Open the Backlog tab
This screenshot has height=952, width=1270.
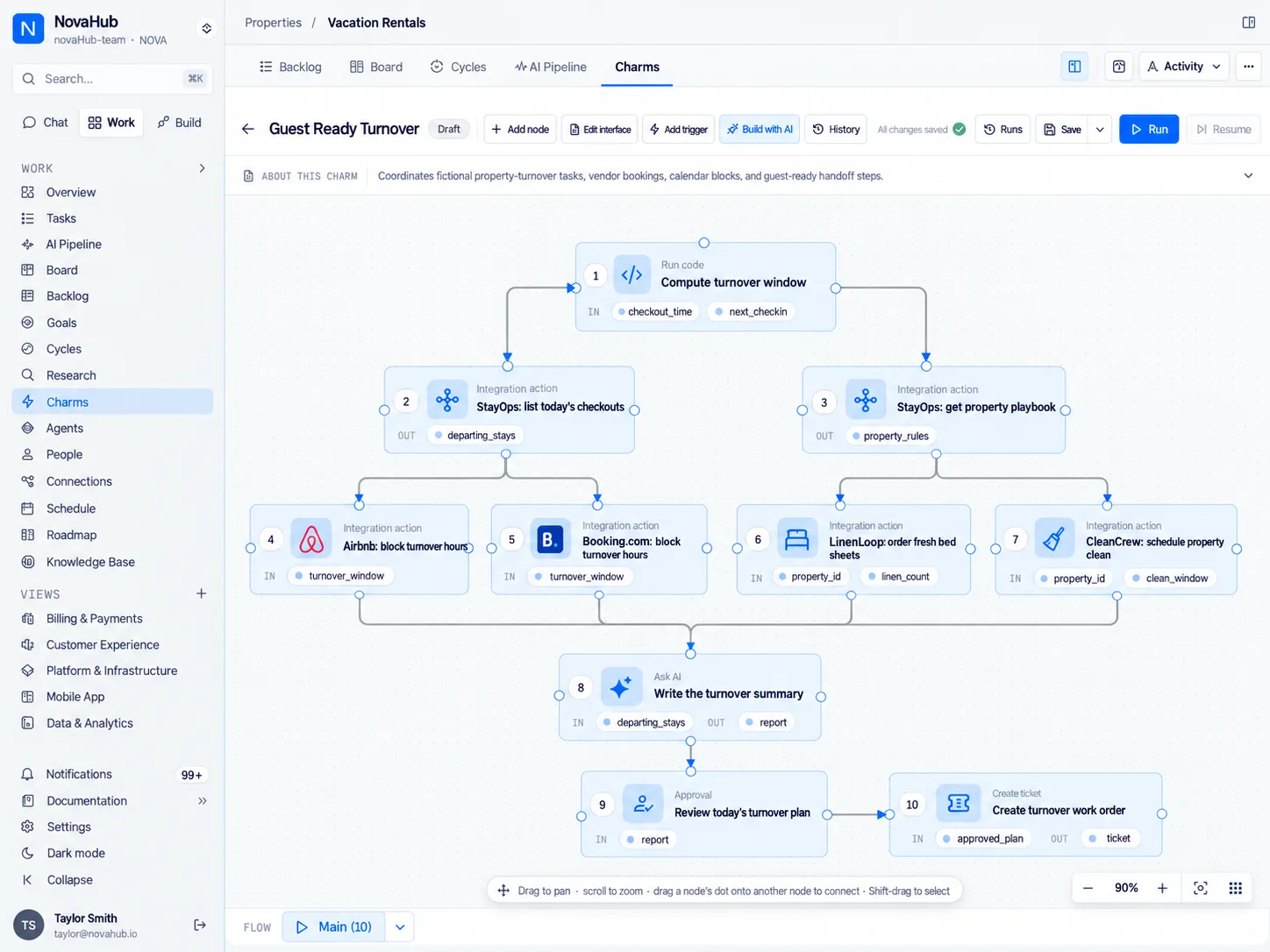coord(290,67)
